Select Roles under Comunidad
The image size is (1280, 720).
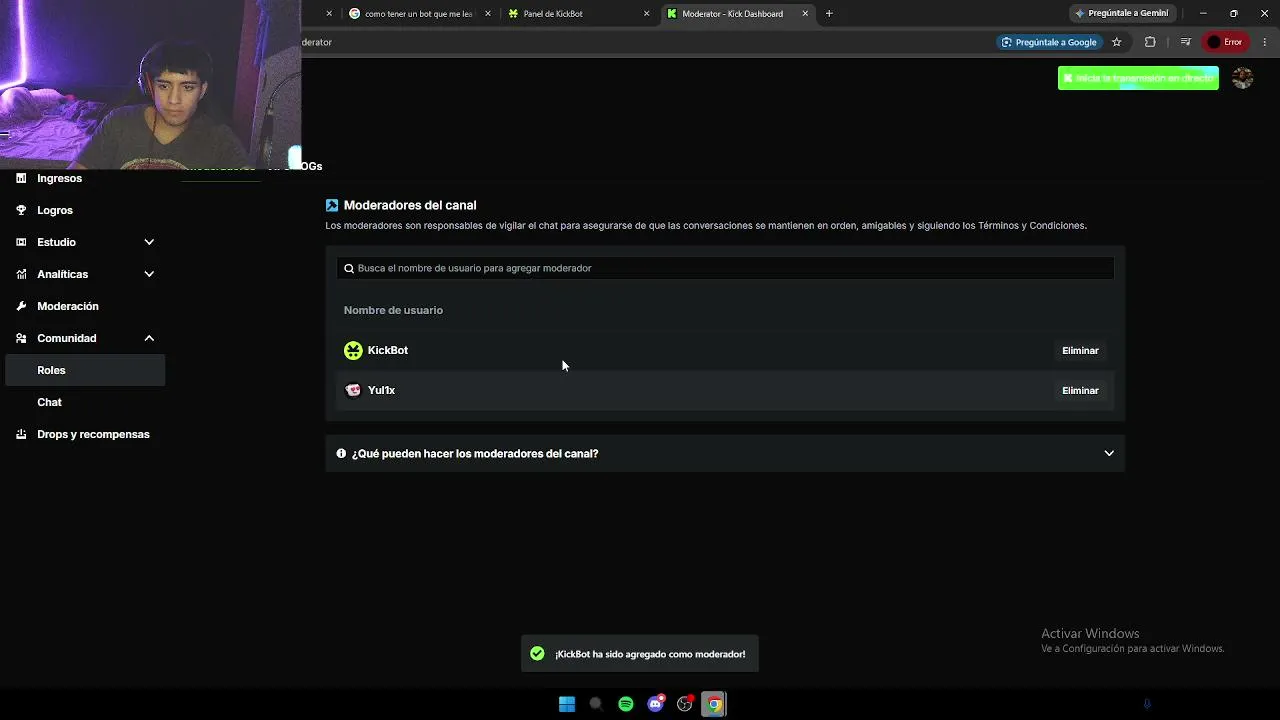pyautogui.click(x=85, y=370)
